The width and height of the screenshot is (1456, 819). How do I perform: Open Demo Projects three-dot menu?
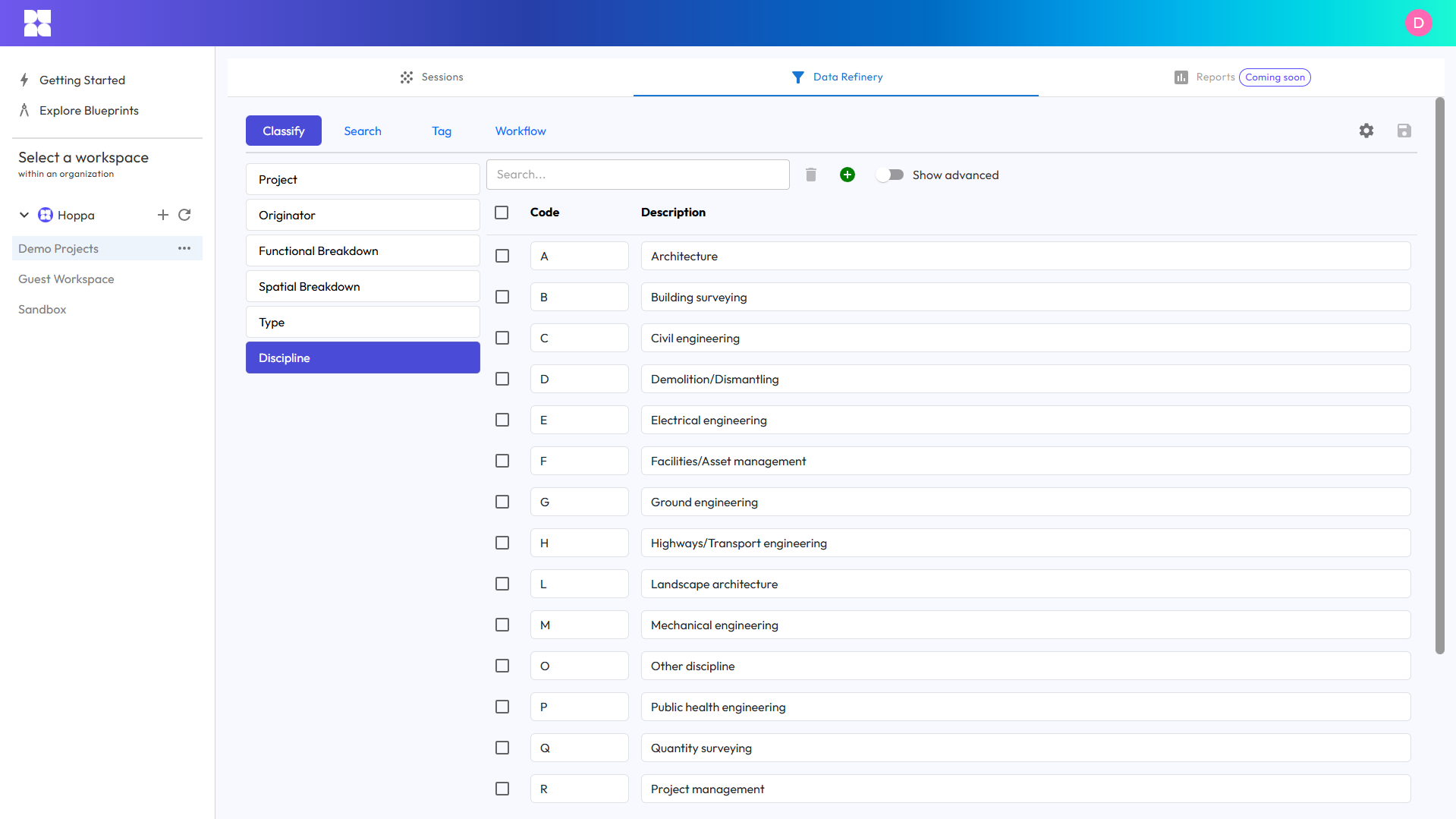point(184,248)
